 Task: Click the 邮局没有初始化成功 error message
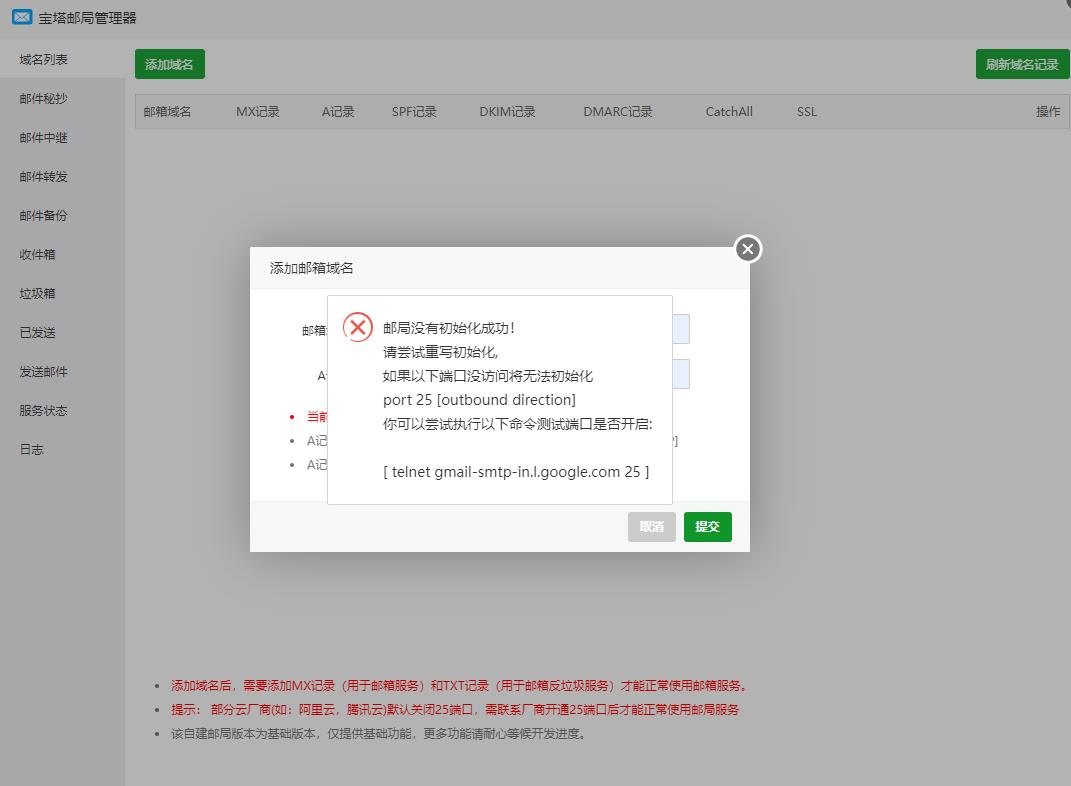(x=449, y=328)
